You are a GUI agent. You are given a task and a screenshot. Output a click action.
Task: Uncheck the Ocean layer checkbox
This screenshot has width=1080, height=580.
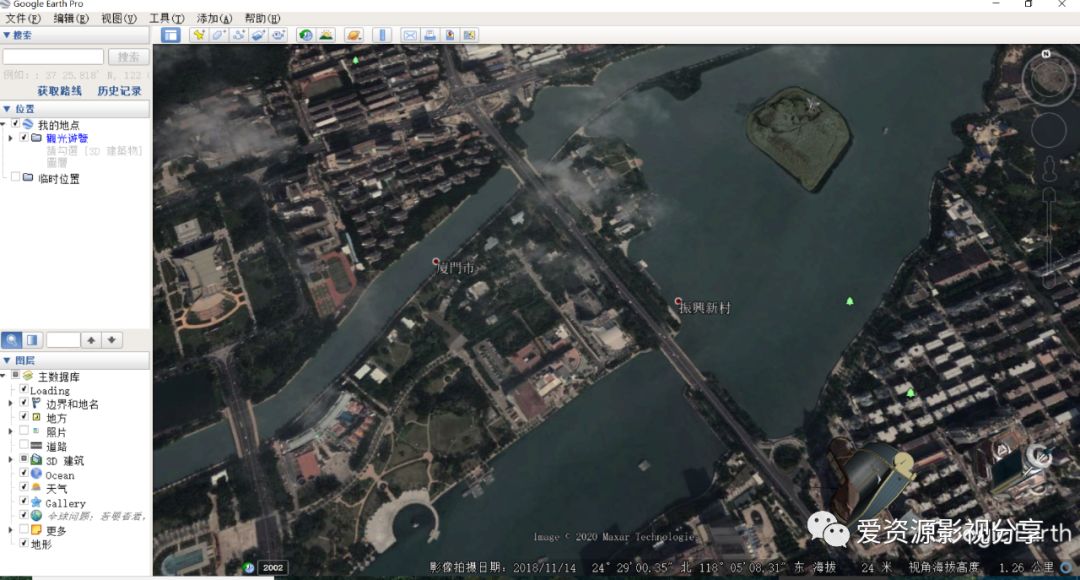(x=24, y=474)
